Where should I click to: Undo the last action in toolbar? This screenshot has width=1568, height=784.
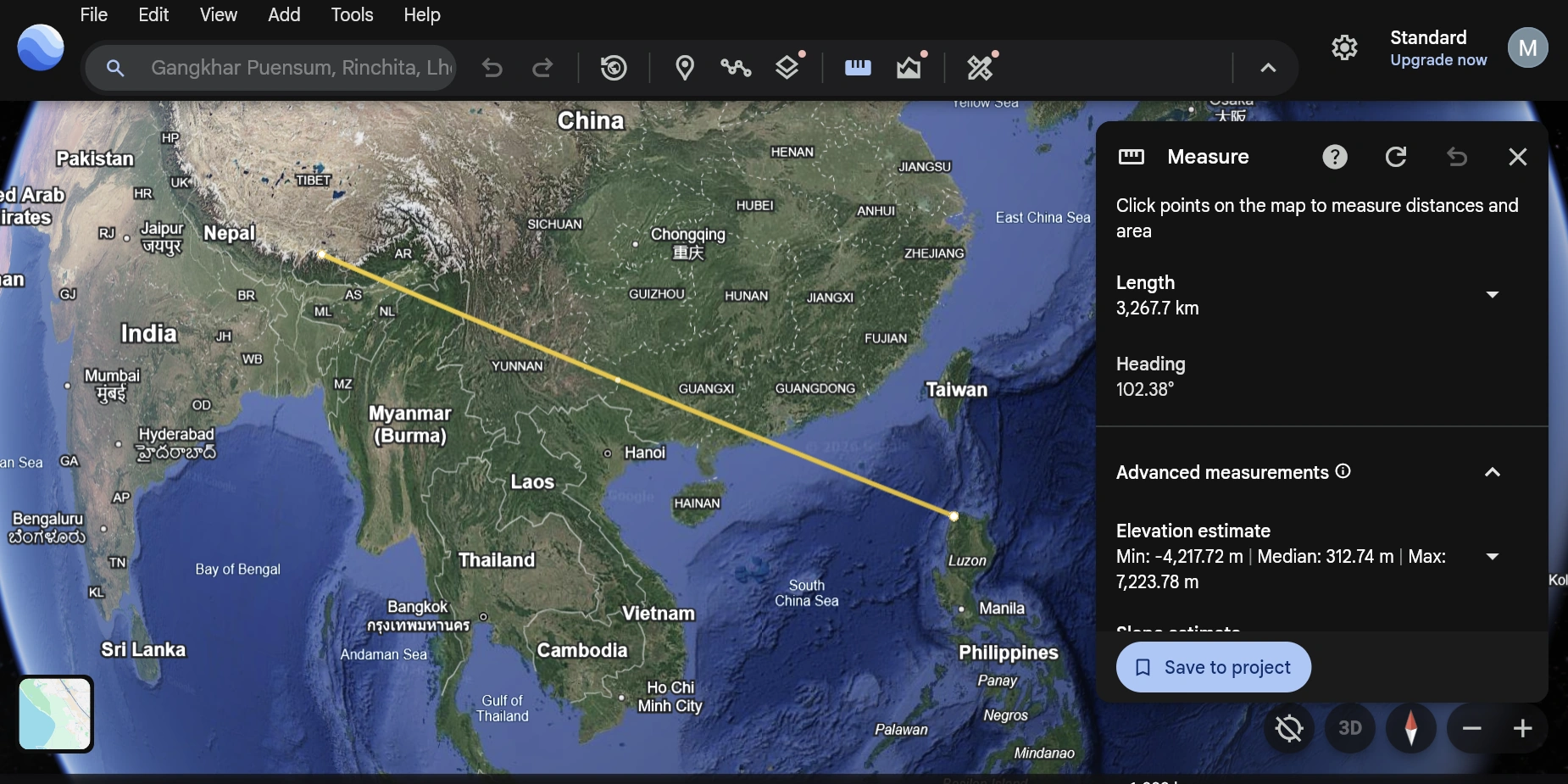[x=492, y=67]
